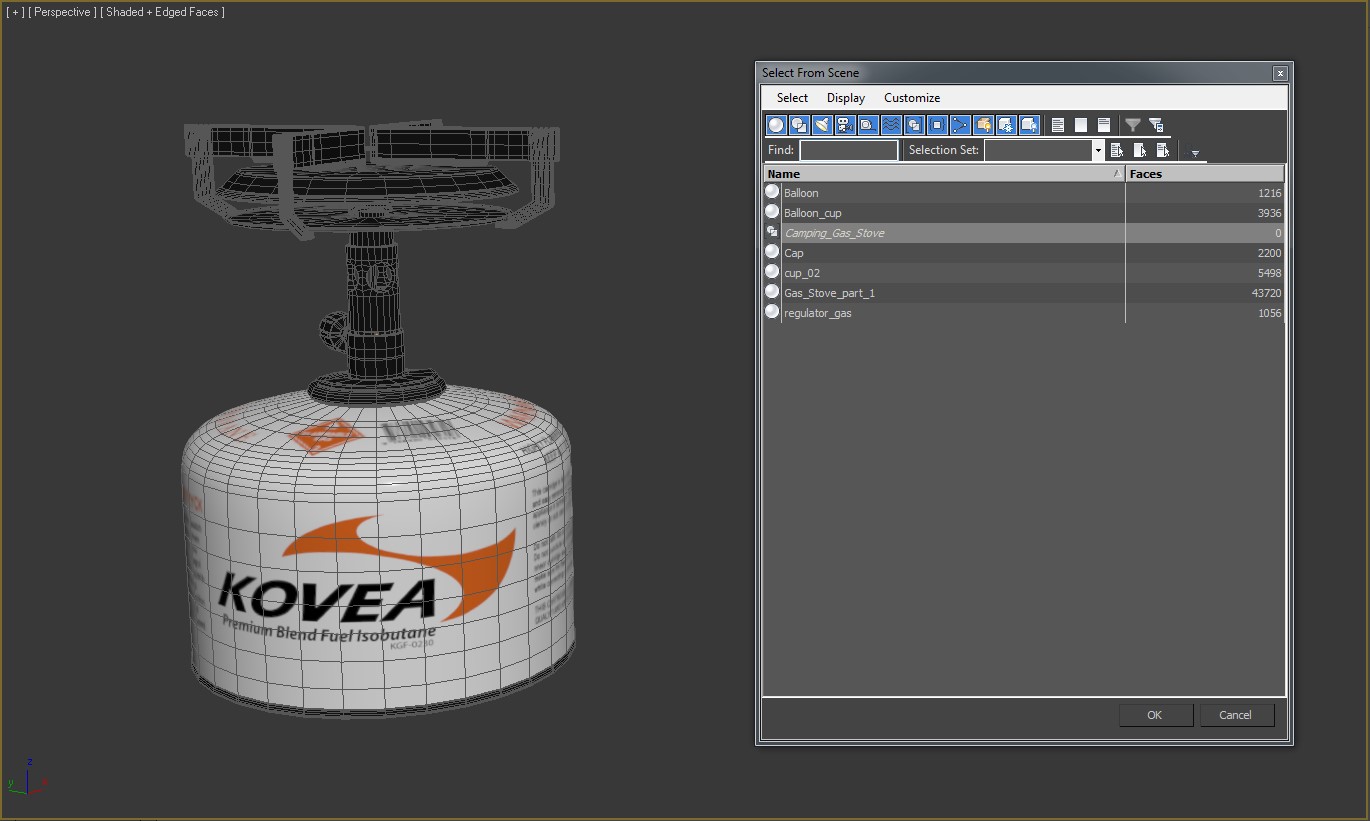Toggle Display Object XRefs filter icon
The height and width of the screenshot is (821, 1370).
coord(937,125)
